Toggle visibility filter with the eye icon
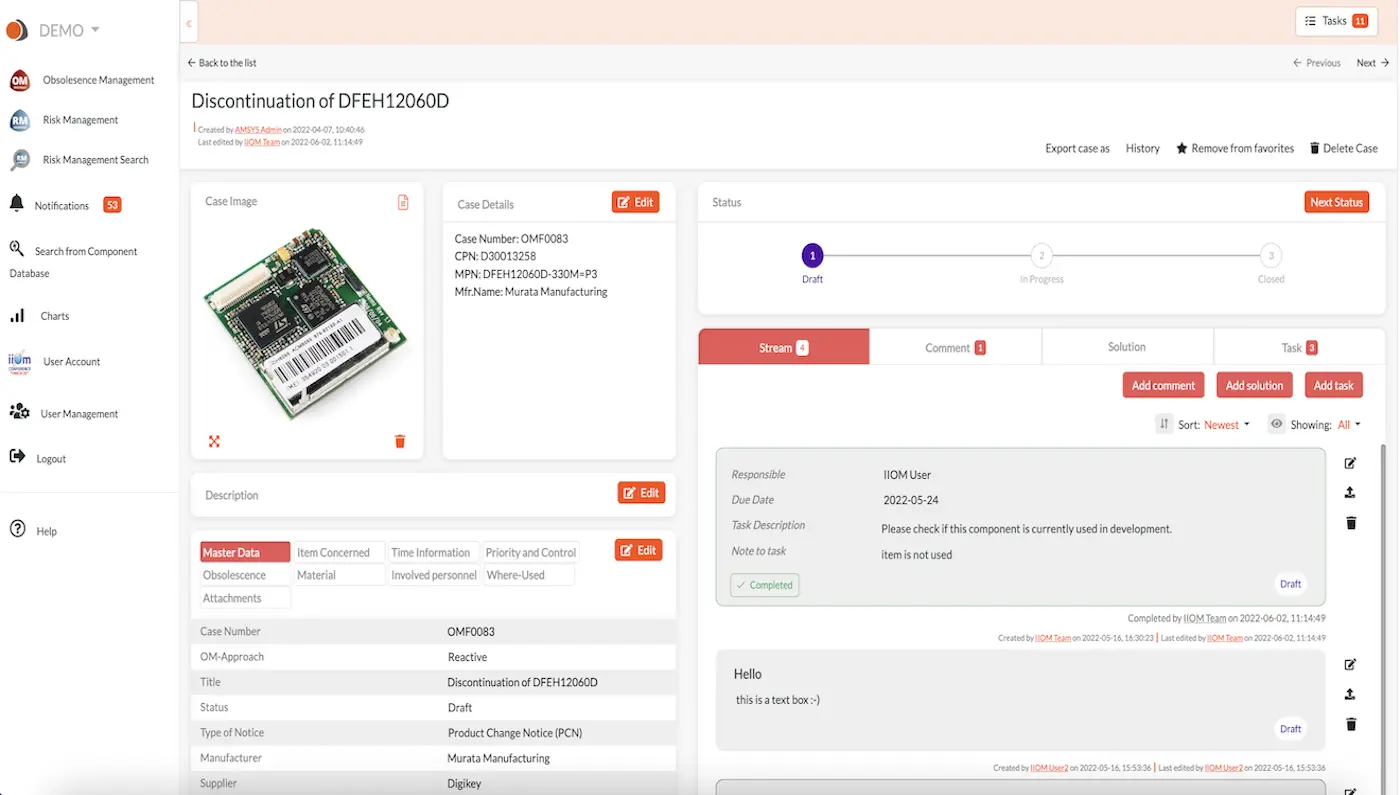The height and width of the screenshot is (795, 1400). (x=1276, y=424)
